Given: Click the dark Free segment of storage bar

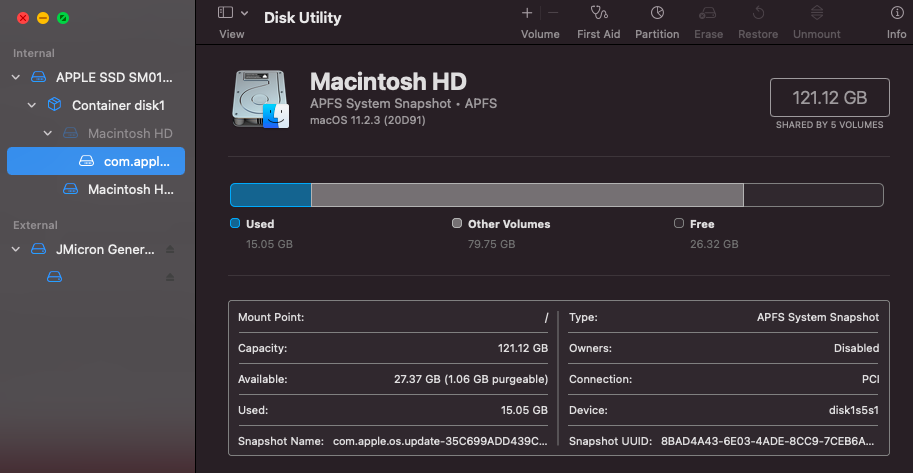Looking at the screenshot, I should coord(813,195).
